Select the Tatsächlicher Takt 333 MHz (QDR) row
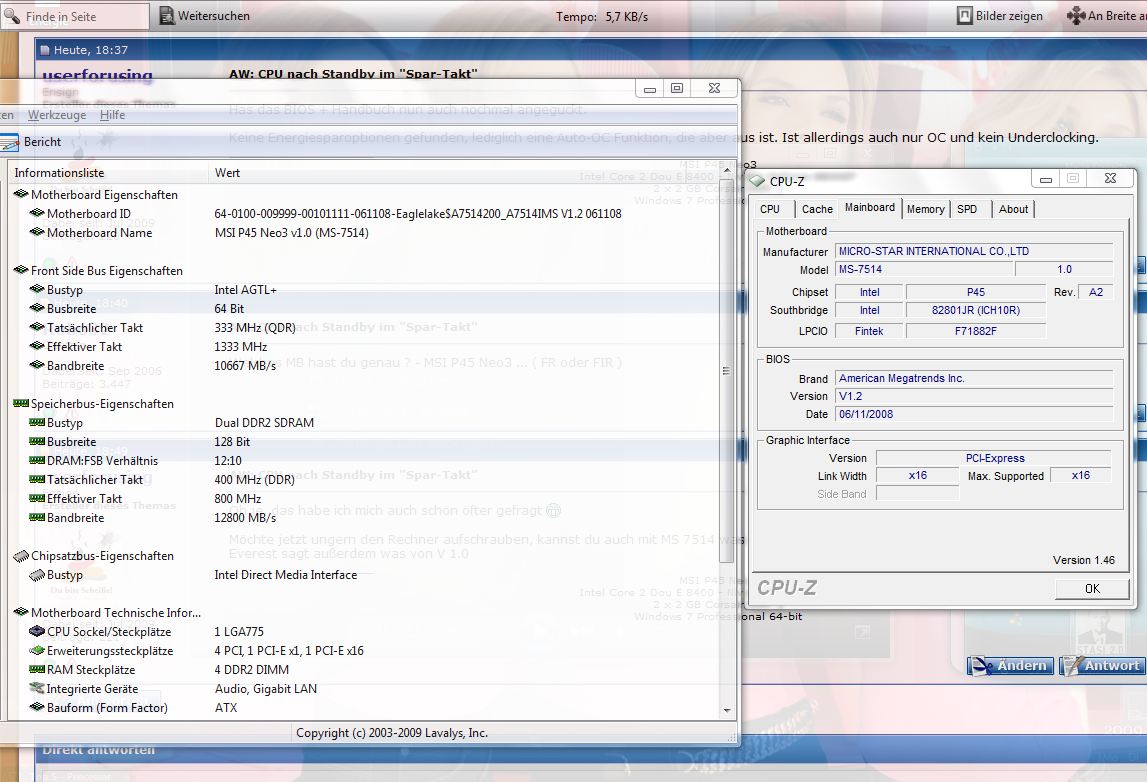Viewport: 1147px width, 782px height. click(x=366, y=328)
